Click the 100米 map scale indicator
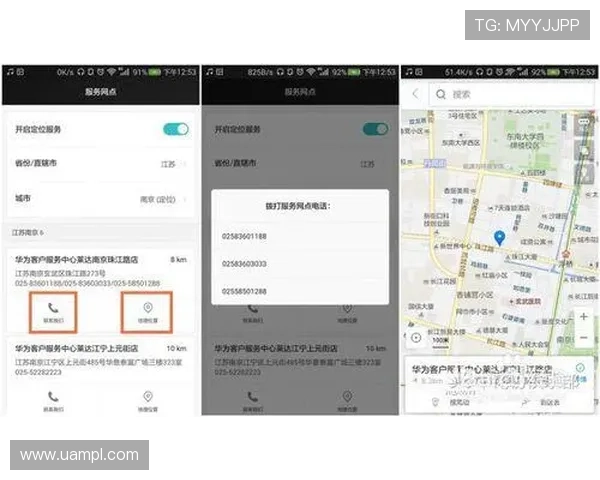 [x=440, y=341]
